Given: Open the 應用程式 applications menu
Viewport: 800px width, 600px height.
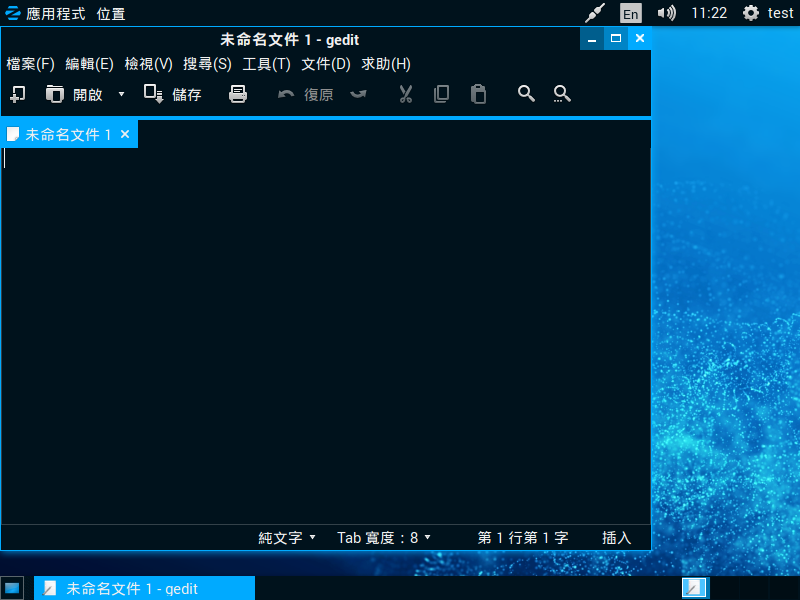Looking at the screenshot, I should (x=56, y=14).
